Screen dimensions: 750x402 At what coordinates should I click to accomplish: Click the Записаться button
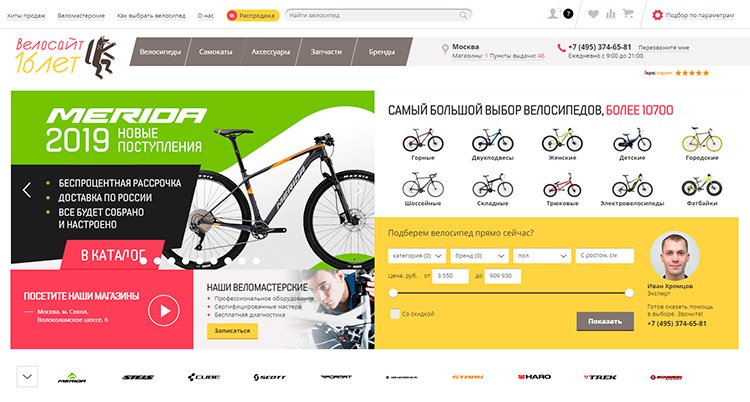(232, 331)
